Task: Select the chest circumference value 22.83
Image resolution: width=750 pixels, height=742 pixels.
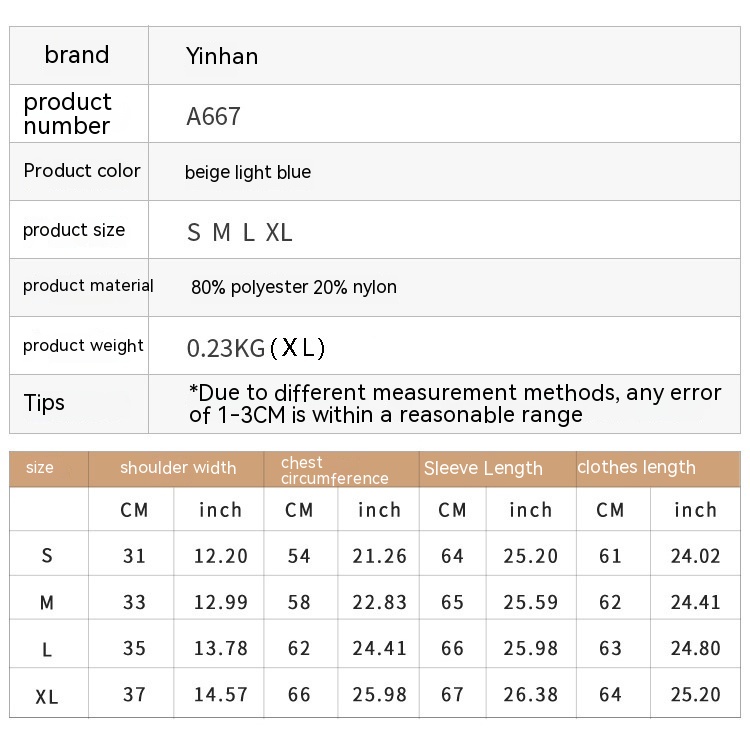Action: tap(379, 602)
